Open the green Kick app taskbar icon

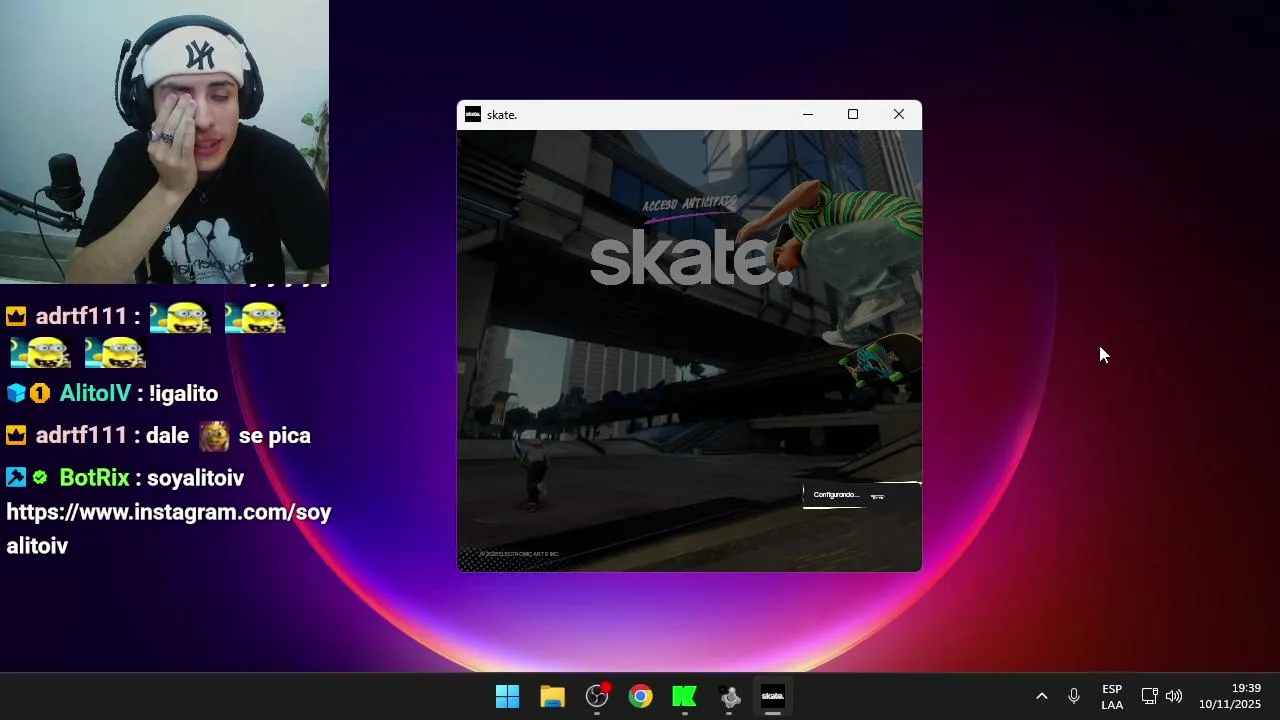click(685, 696)
